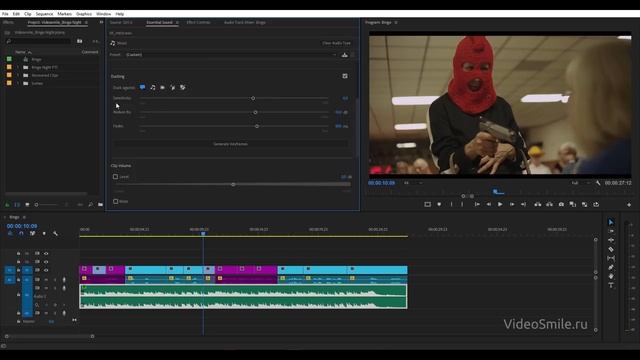Toggle top video track eye visibility

46,253
